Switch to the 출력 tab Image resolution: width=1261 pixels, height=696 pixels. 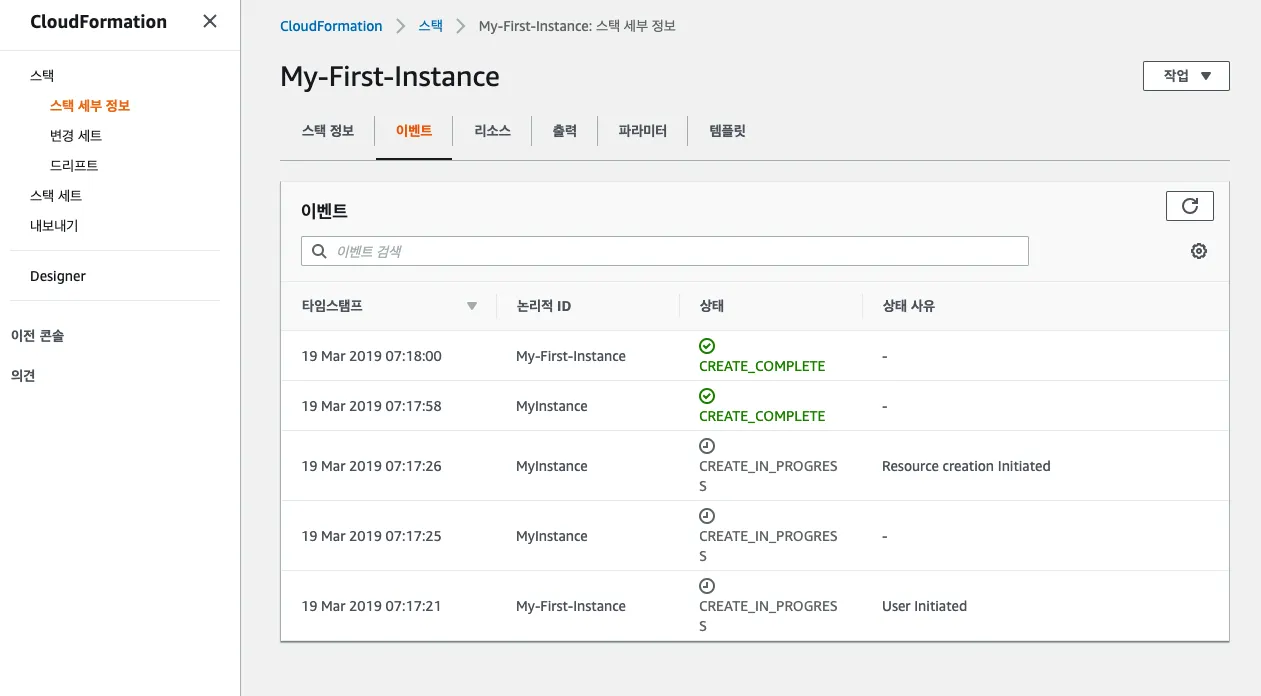(x=565, y=130)
